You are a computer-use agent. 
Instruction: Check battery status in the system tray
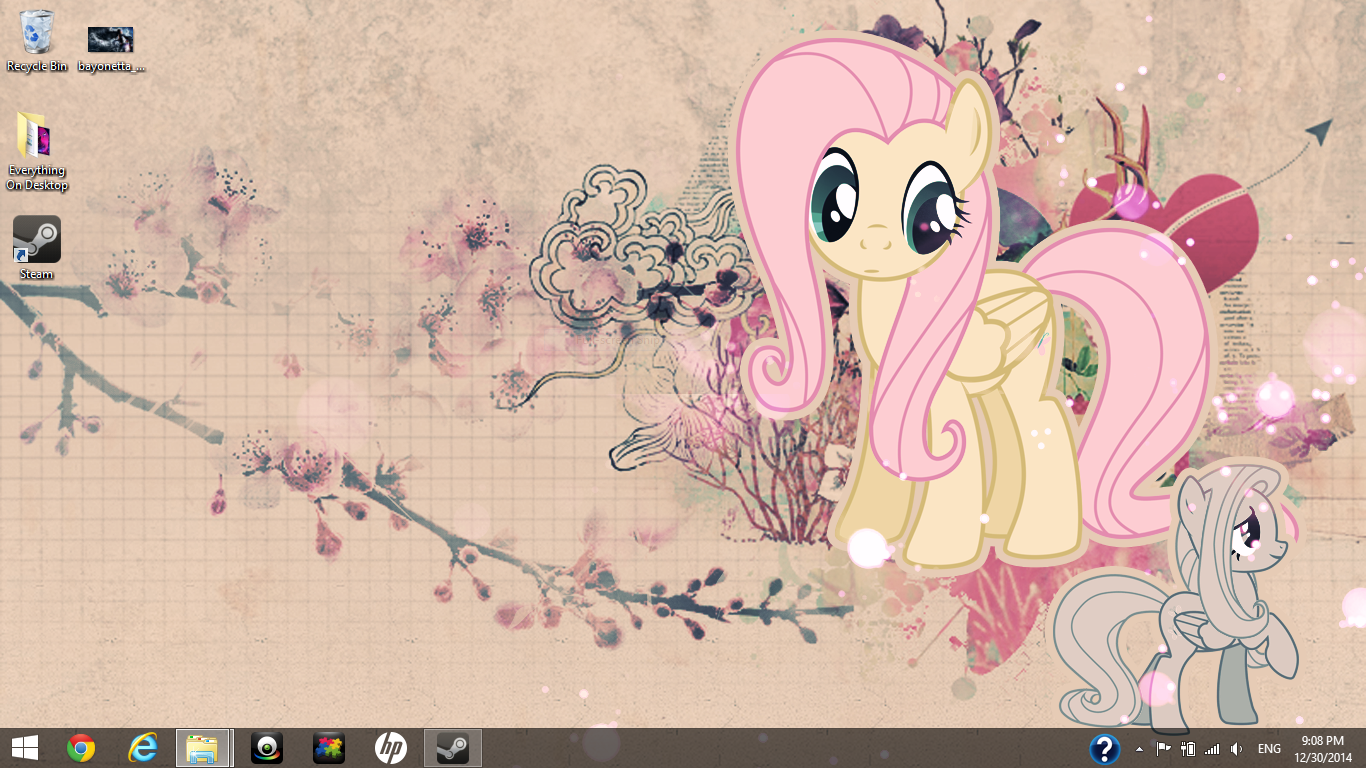[1188, 747]
